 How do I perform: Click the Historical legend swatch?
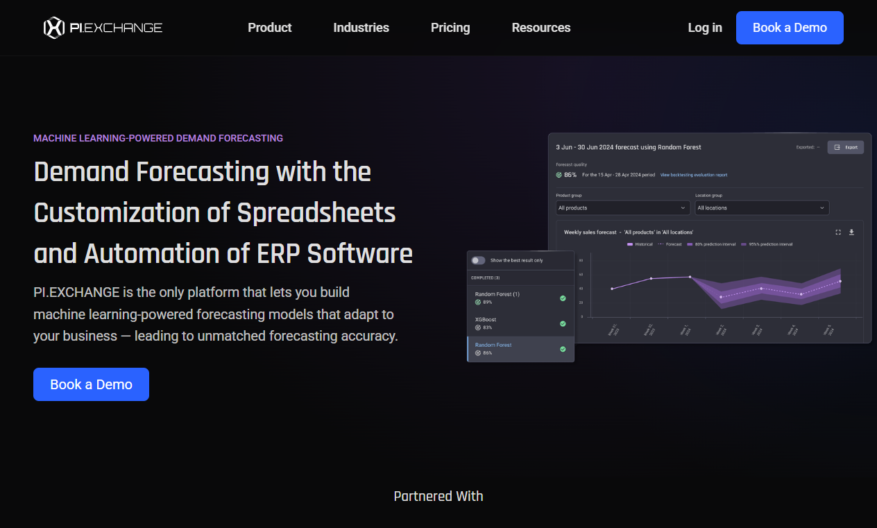tap(630, 244)
